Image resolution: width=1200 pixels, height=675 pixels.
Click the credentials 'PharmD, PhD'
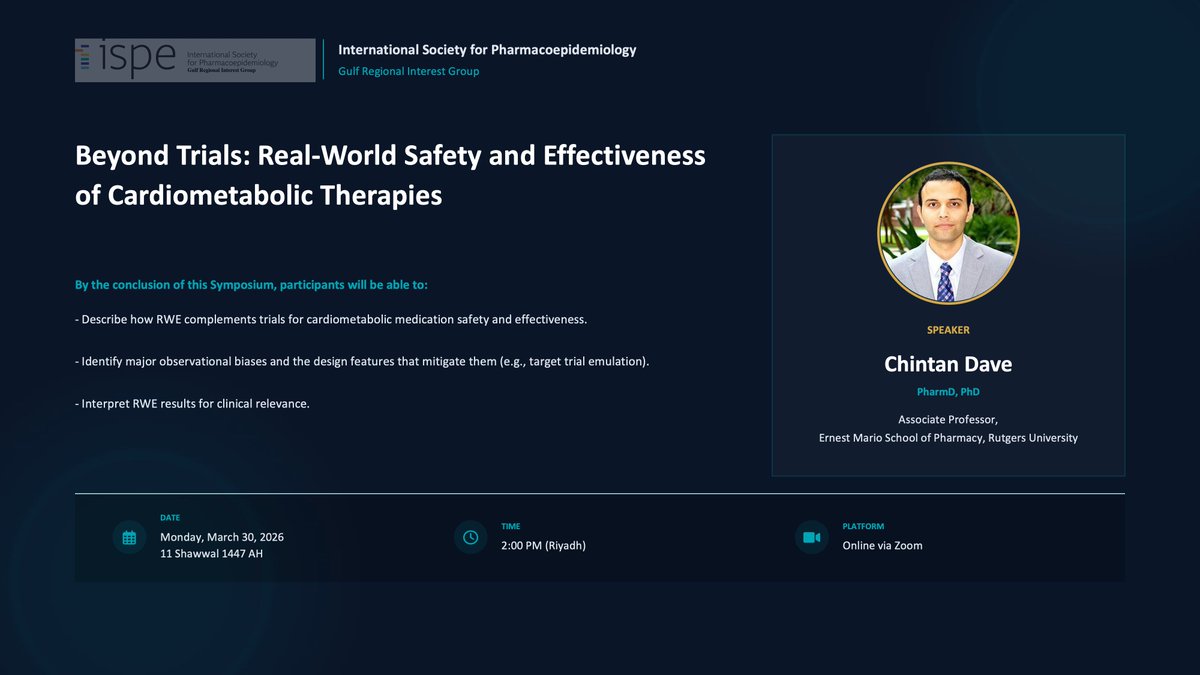coord(948,393)
